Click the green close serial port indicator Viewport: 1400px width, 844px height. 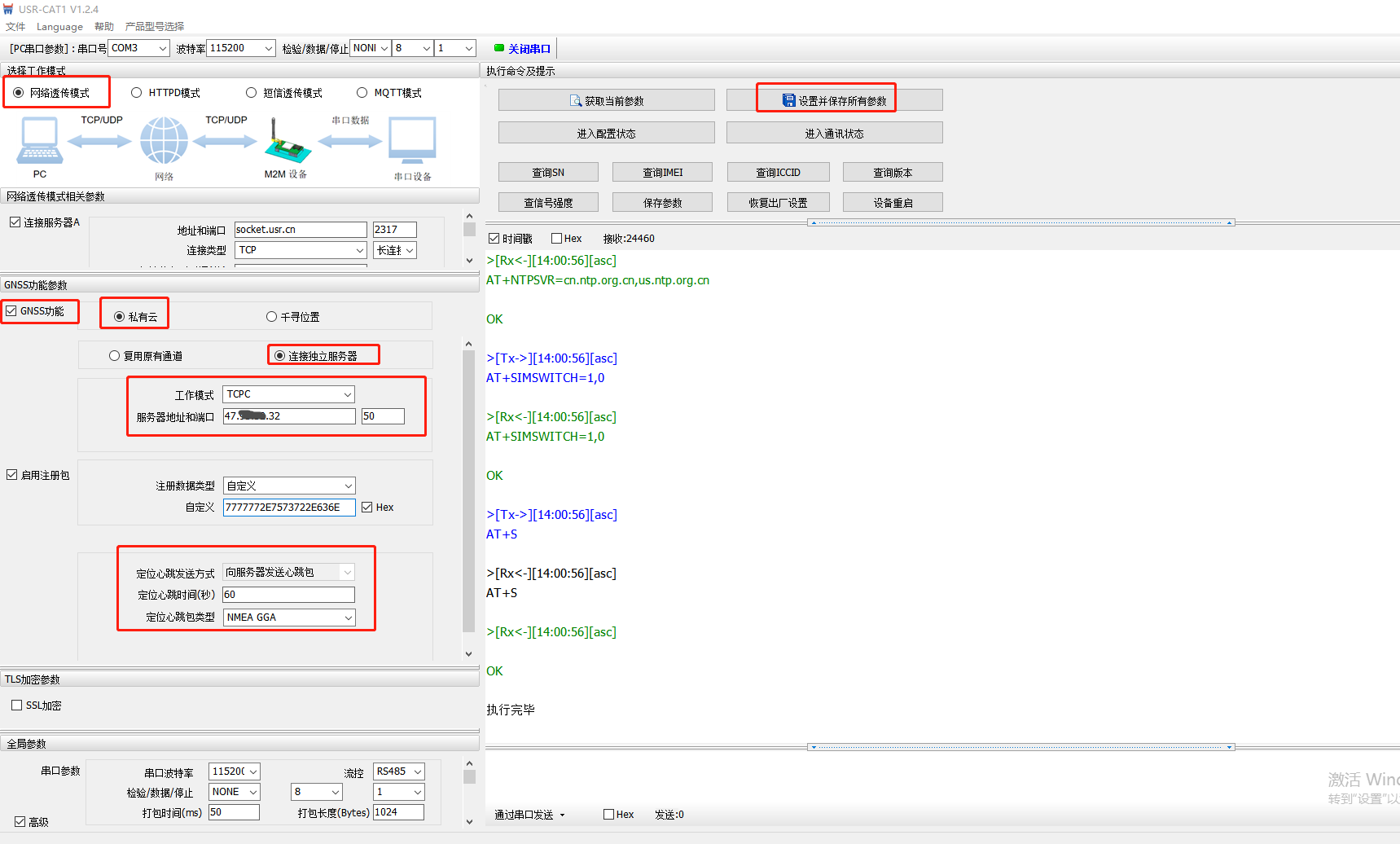tap(499, 48)
